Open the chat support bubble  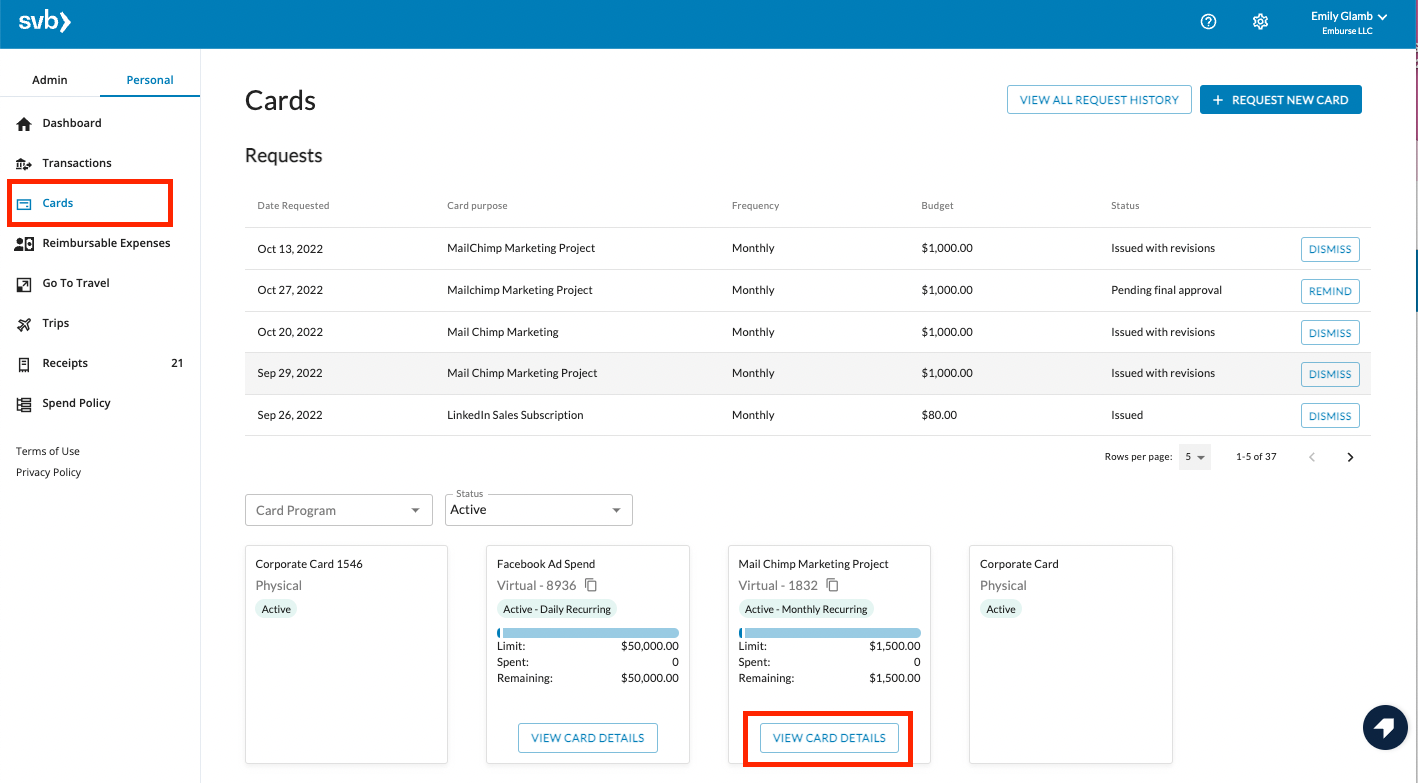(x=1385, y=727)
